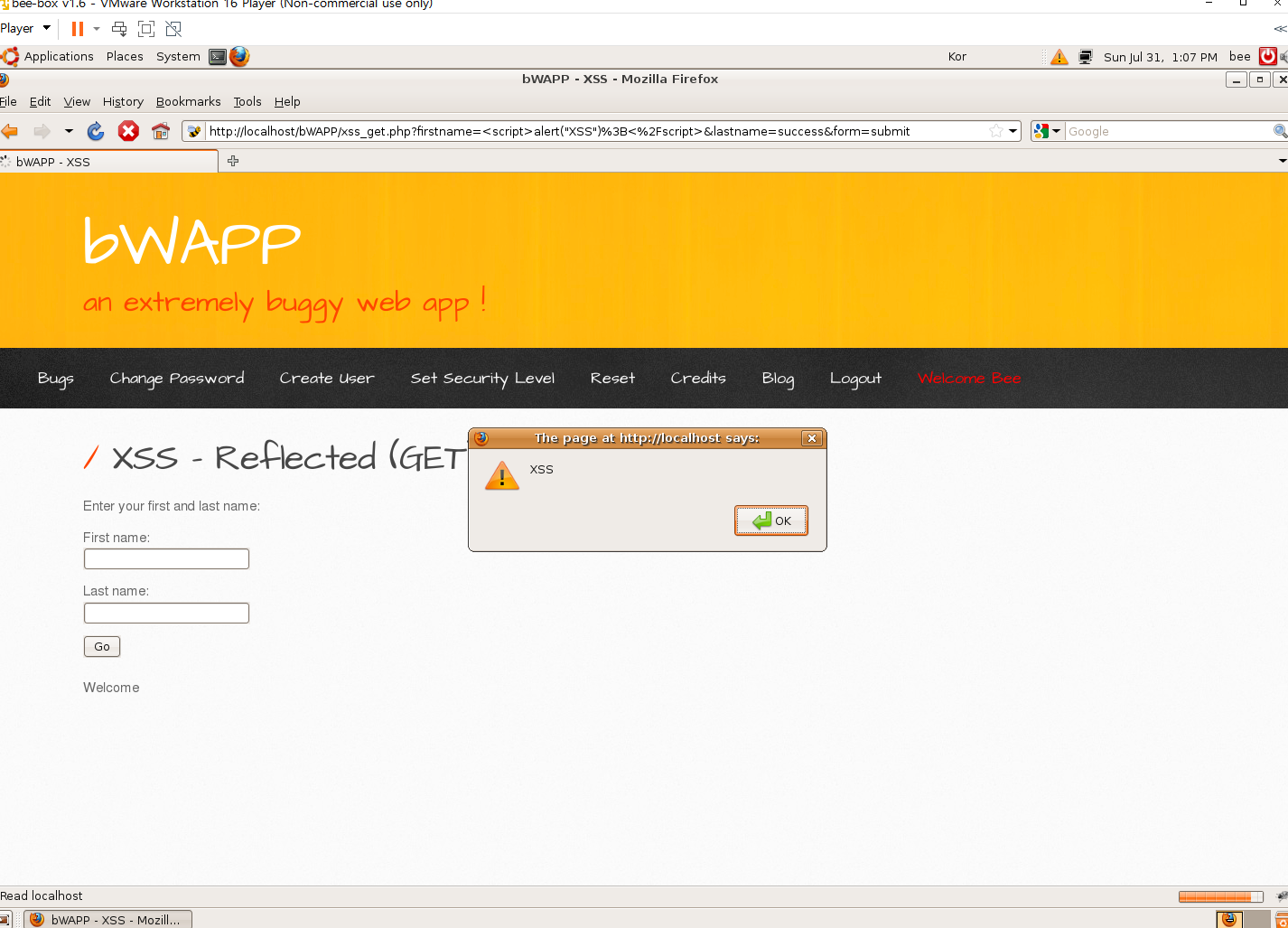Open the bee user switcher

[1240, 57]
